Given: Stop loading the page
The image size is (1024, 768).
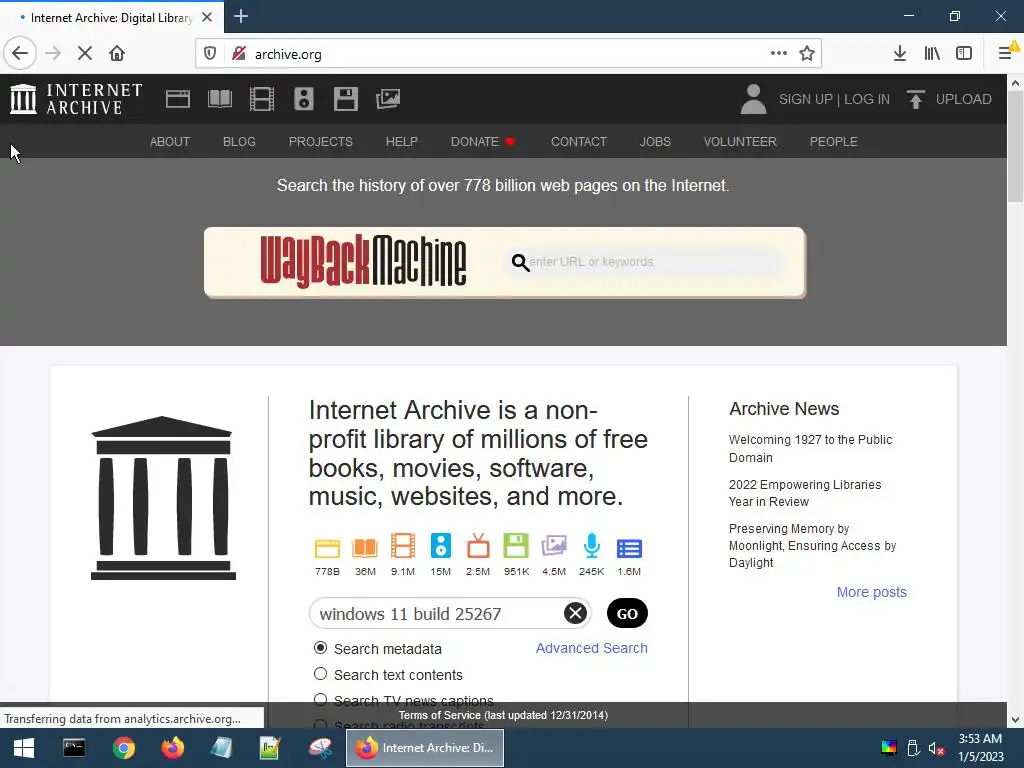Looking at the screenshot, I should pos(85,54).
